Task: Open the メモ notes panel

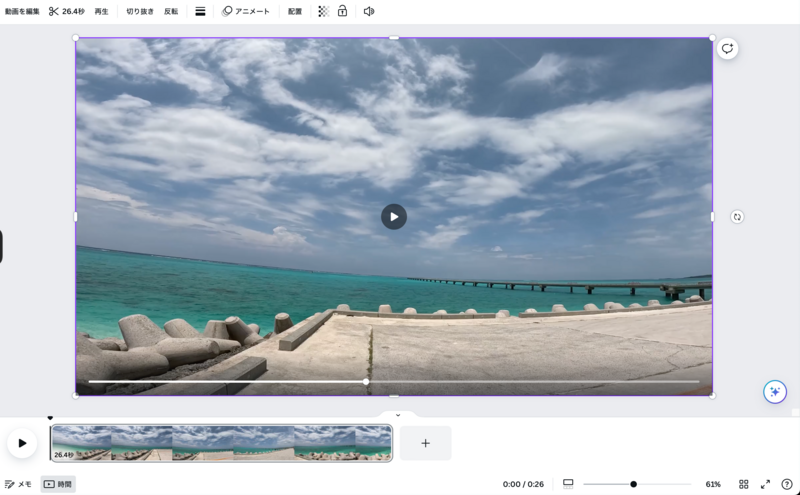Action: [18, 484]
